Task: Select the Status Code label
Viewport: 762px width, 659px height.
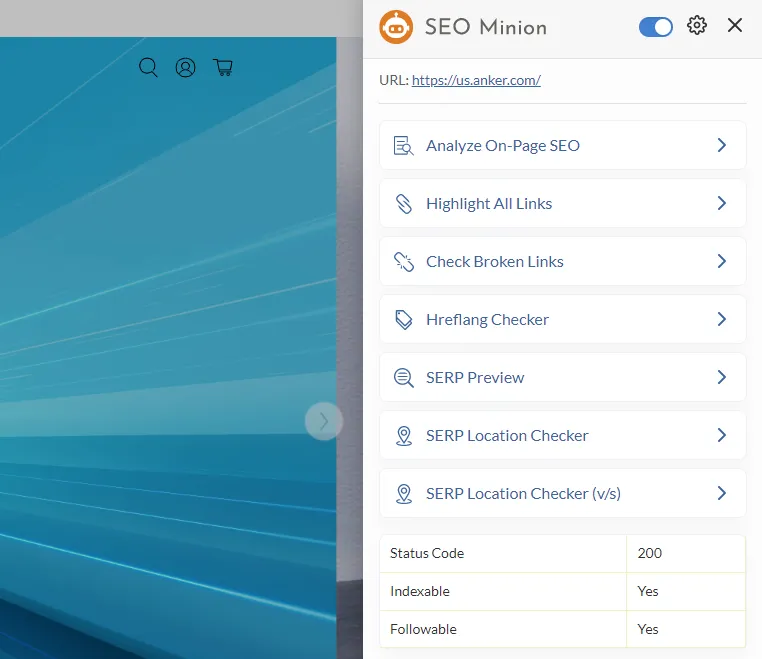Action: tap(427, 554)
